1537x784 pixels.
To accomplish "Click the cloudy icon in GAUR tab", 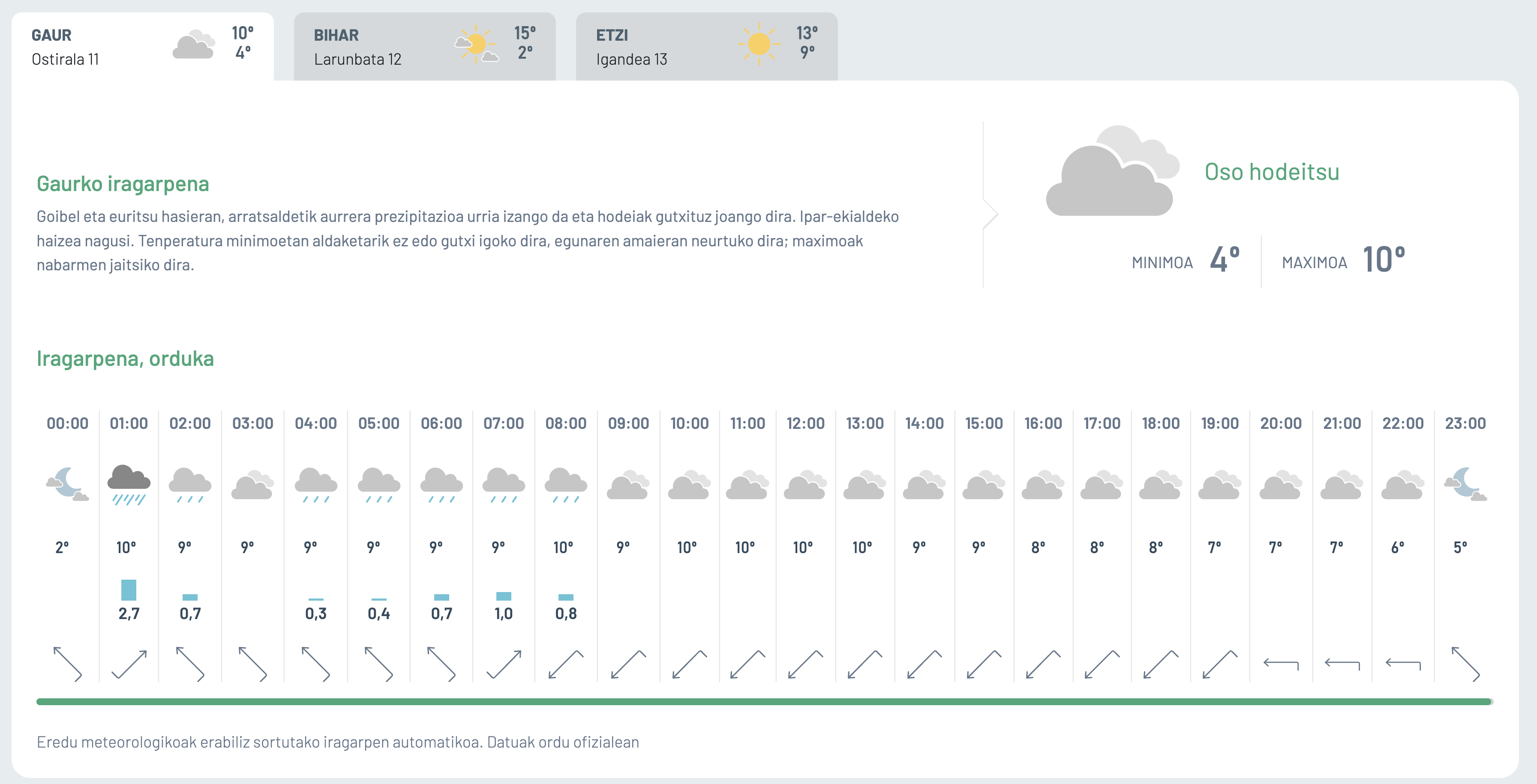I will coord(194,44).
